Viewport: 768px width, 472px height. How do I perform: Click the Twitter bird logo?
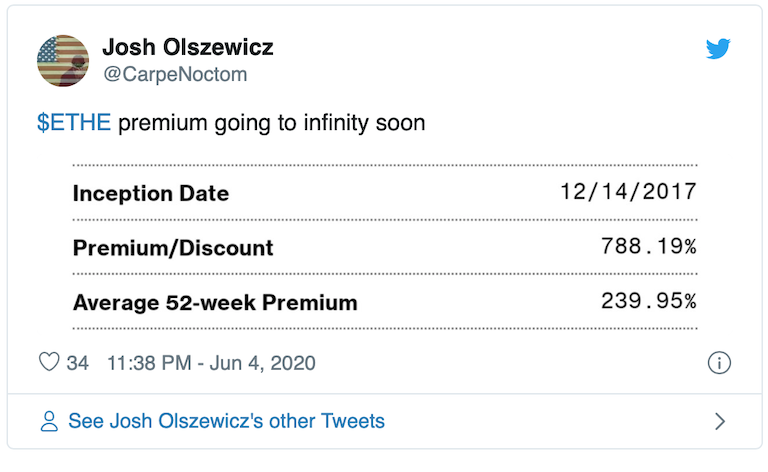[718, 48]
